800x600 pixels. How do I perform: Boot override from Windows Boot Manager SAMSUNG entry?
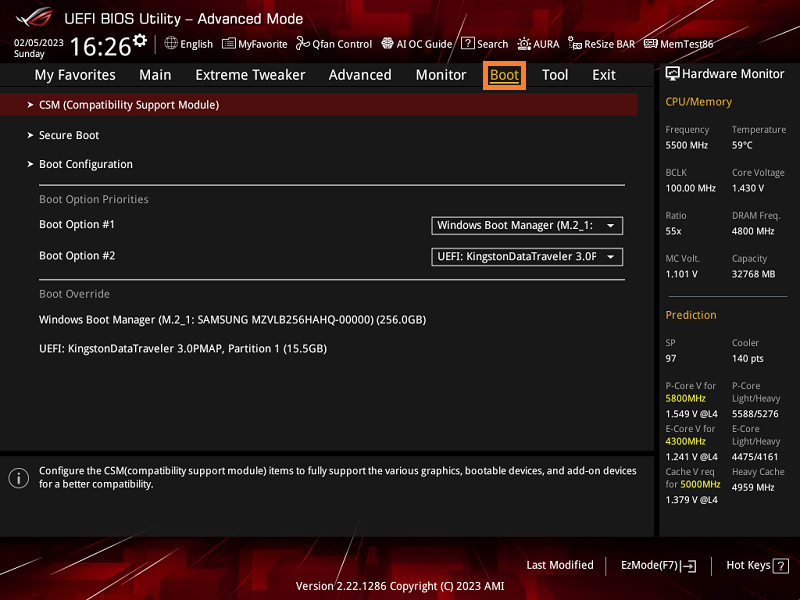click(233, 320)
